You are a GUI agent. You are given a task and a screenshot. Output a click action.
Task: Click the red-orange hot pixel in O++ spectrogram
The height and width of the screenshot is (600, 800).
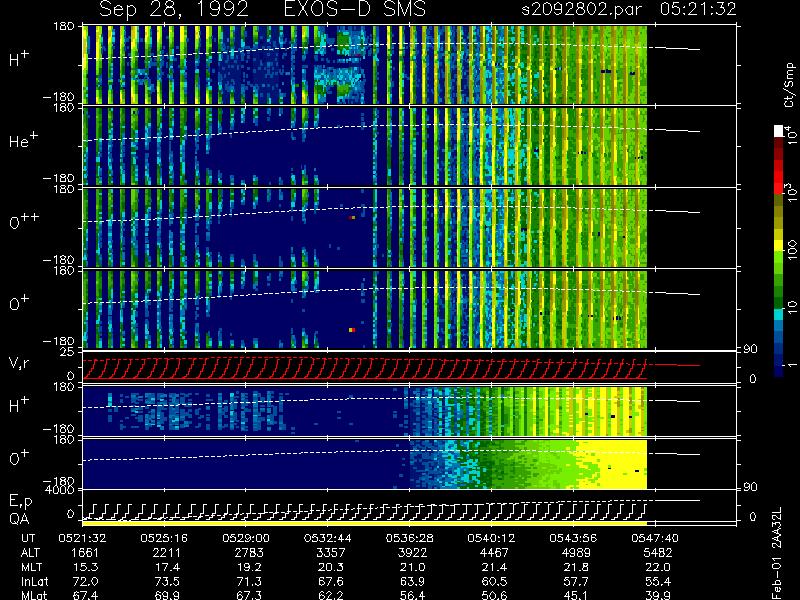(352, 218)
